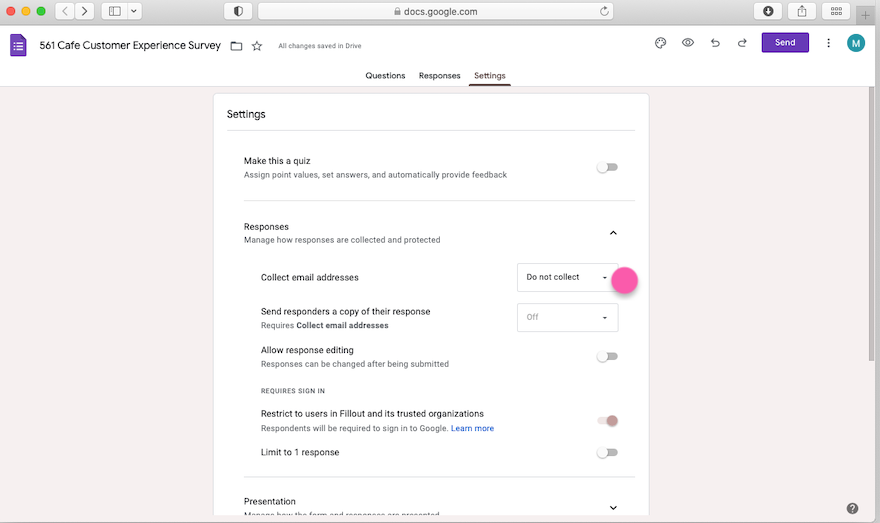Expand the Presentation section
880x523 pixels.
613,507
